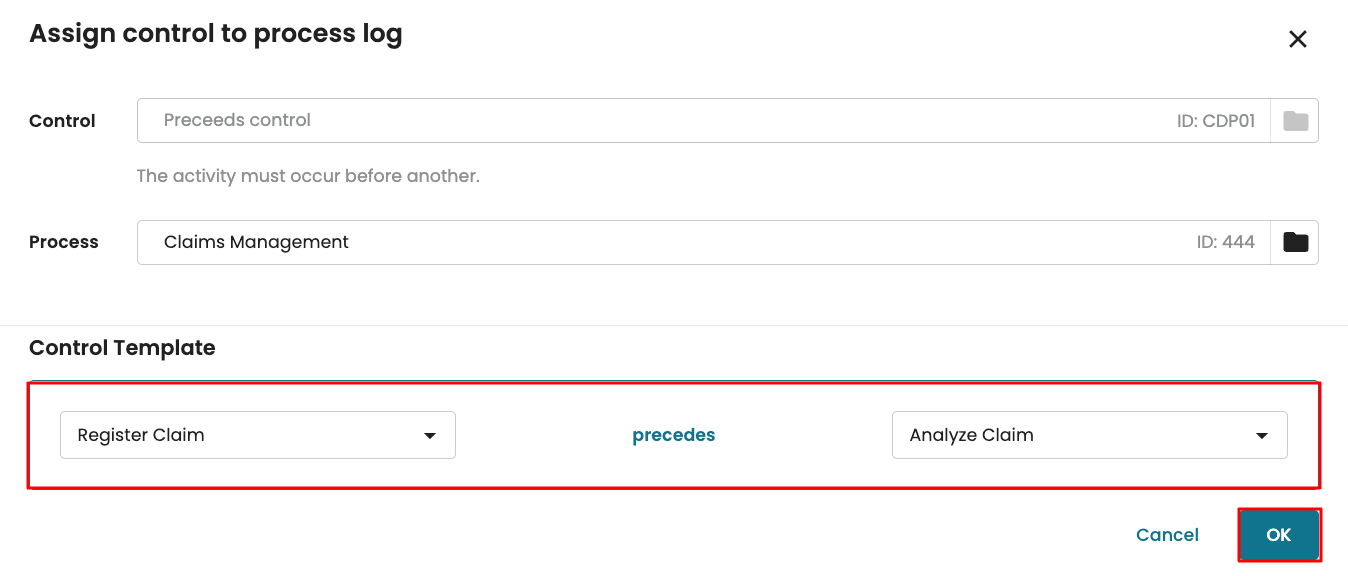Click the precedes relation link
The width and height of the screenshot is (1348, 576).
point(673,435)
